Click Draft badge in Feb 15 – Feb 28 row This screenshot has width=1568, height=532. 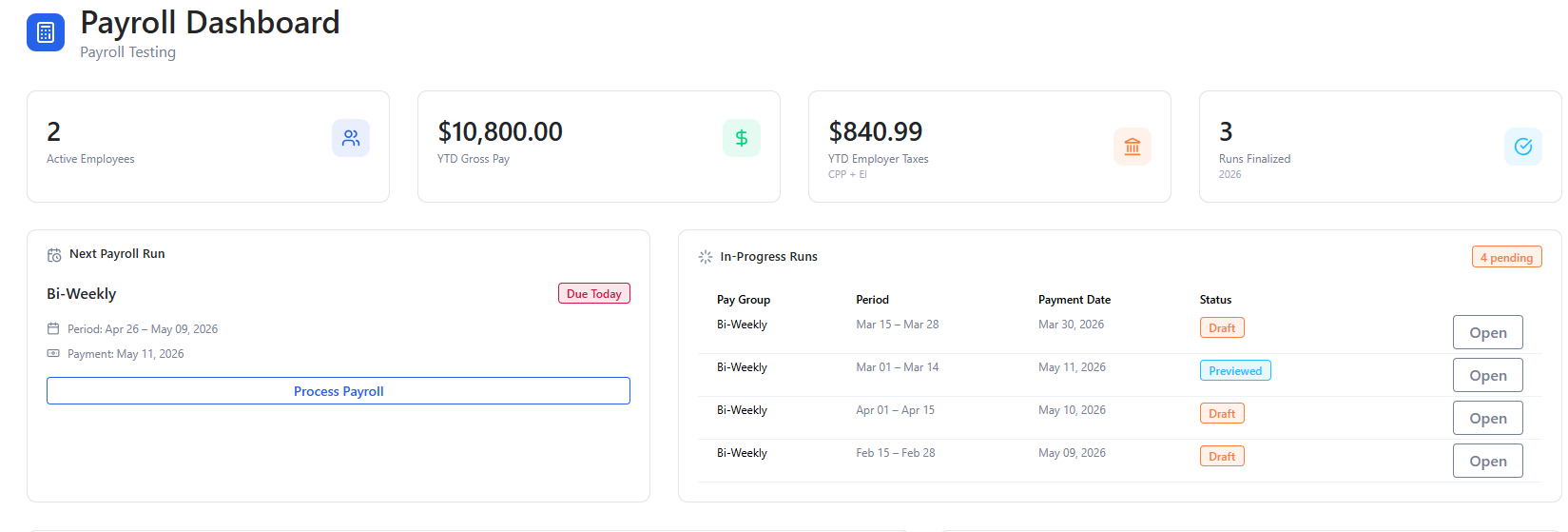1222,456
